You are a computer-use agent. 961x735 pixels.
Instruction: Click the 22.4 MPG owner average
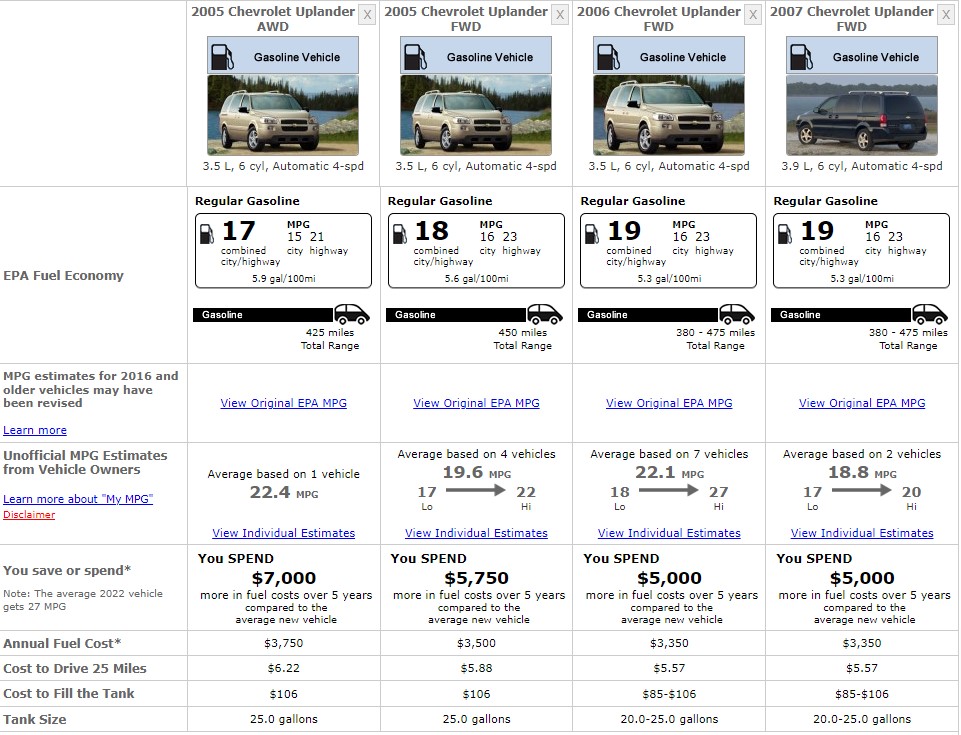[284, 492]
